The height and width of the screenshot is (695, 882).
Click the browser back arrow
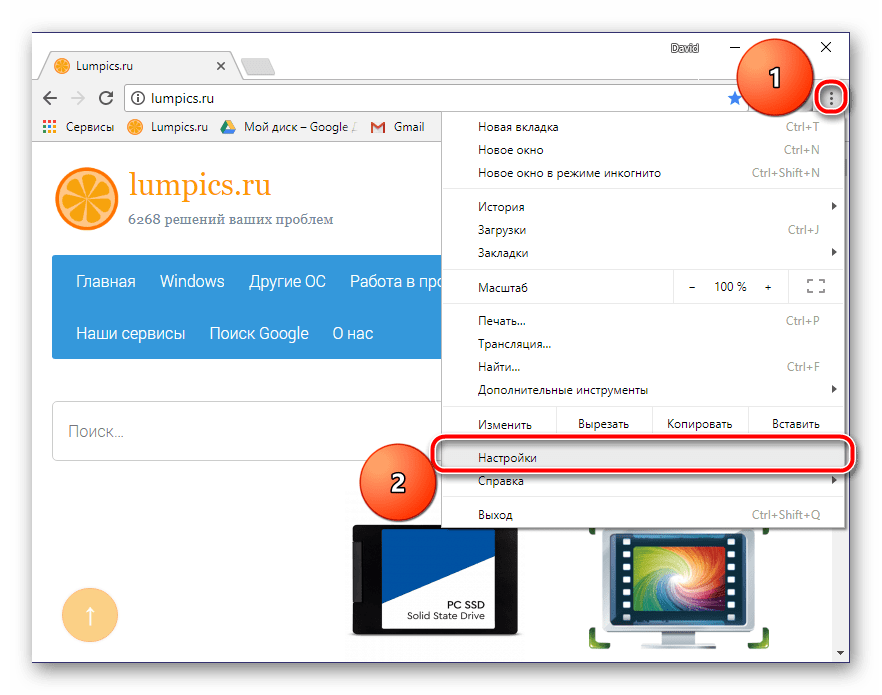pos(50,98)
